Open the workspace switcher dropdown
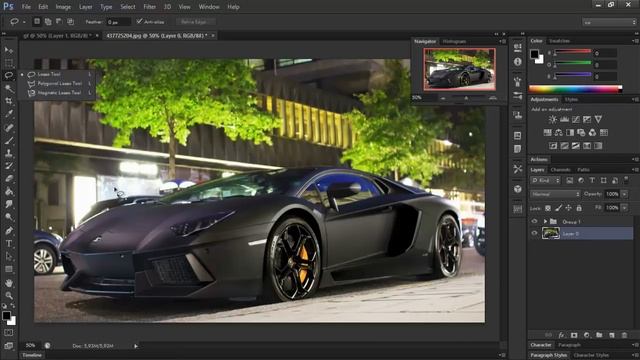 pyautogui.click(x=609, y=22)
